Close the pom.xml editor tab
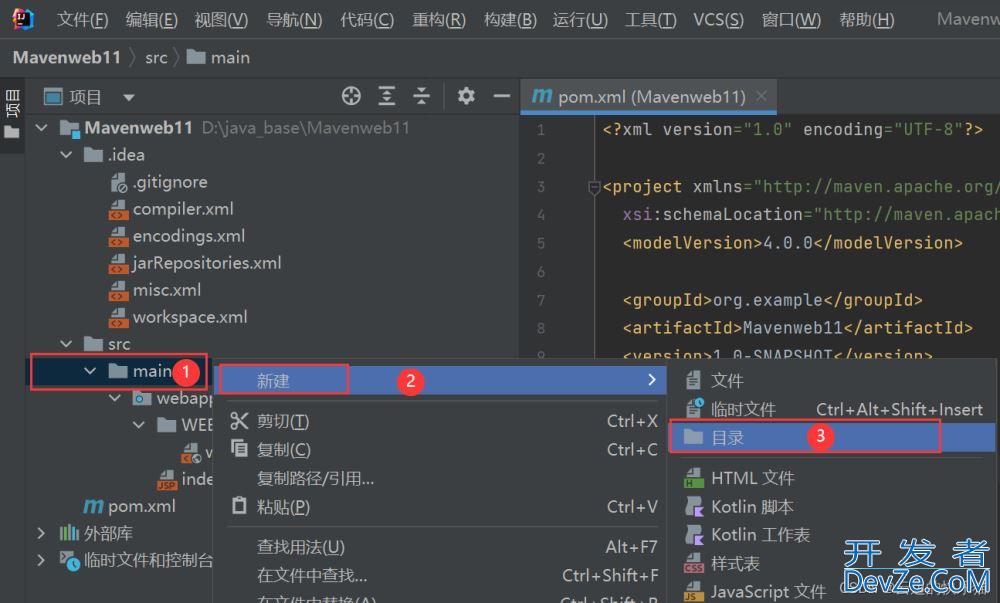1000x603 pixels. tap(761, 96)
